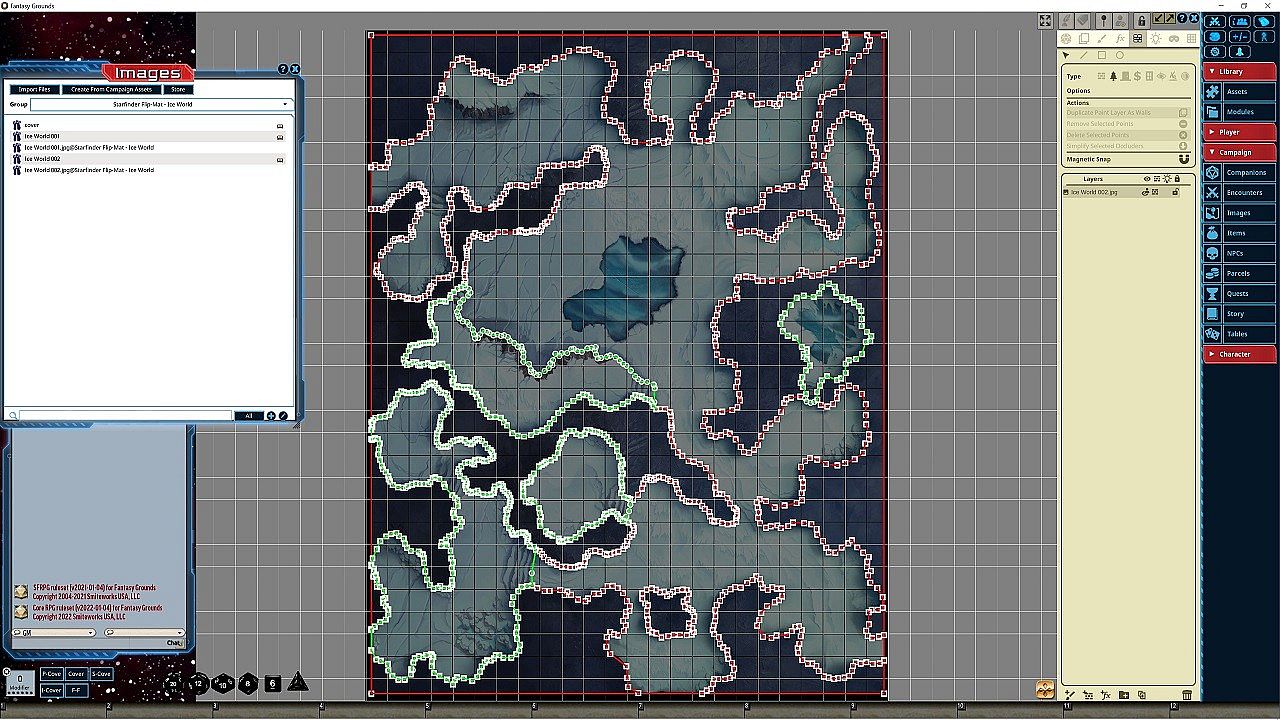
Task: Open the grid settings mode
Action: (1191, 38)
